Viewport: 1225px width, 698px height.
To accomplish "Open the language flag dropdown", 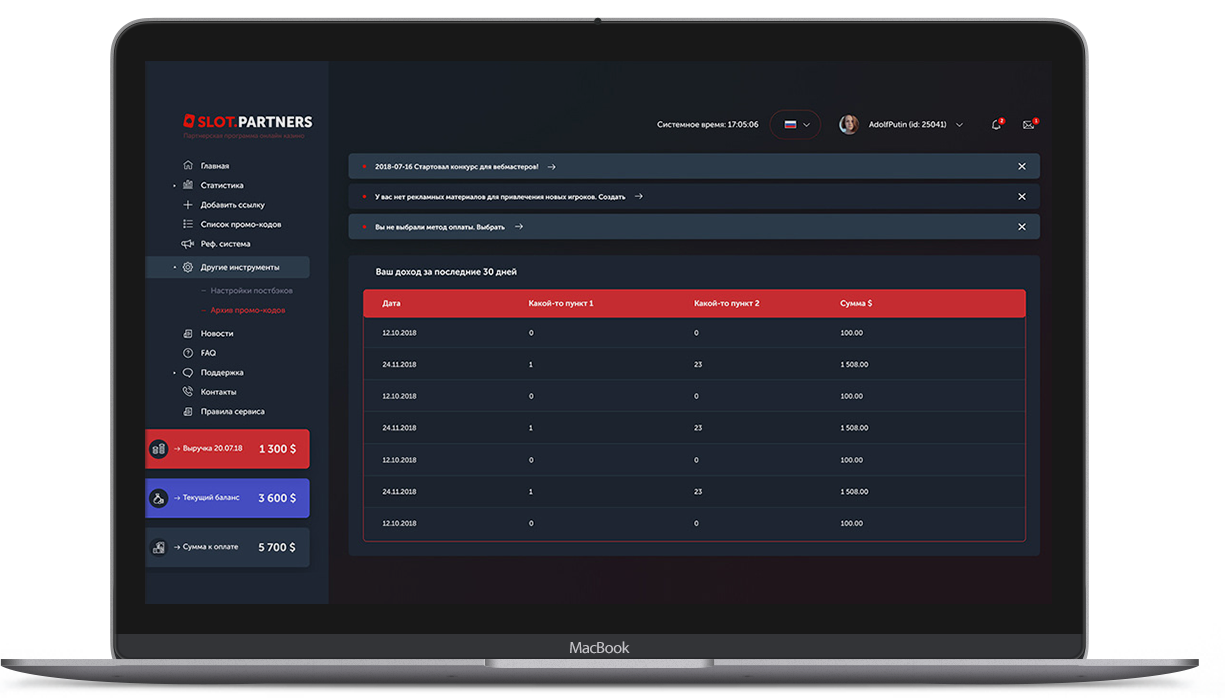I will [796, 125].
